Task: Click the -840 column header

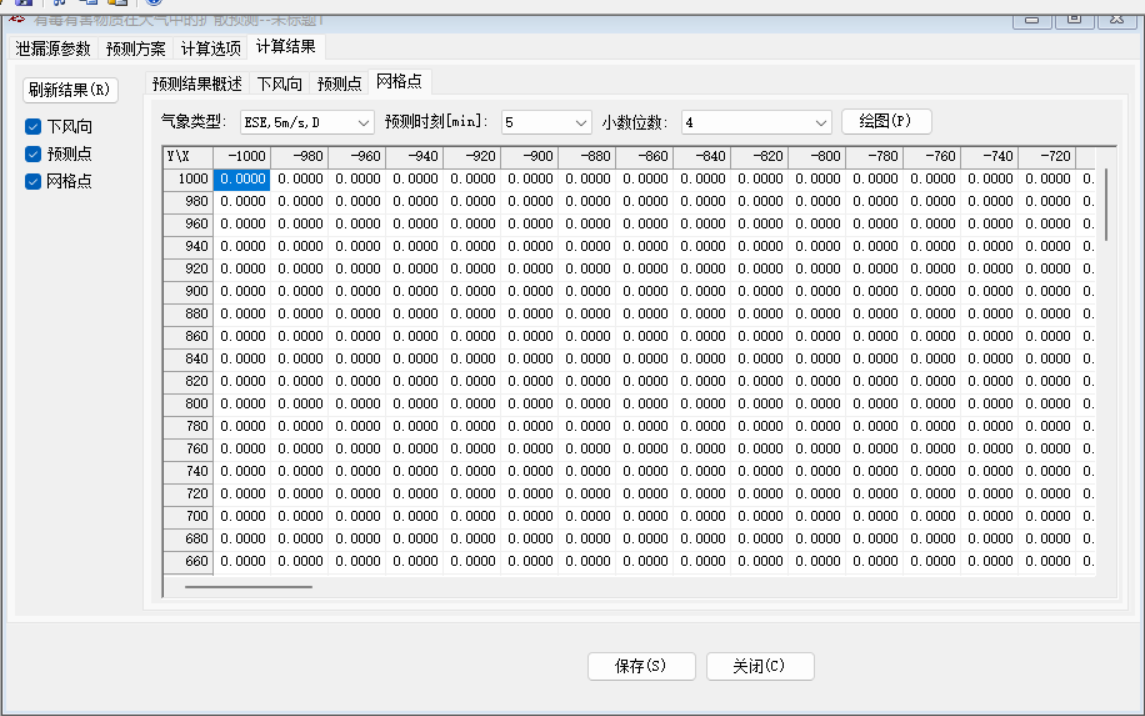Action: pos(702,157)
